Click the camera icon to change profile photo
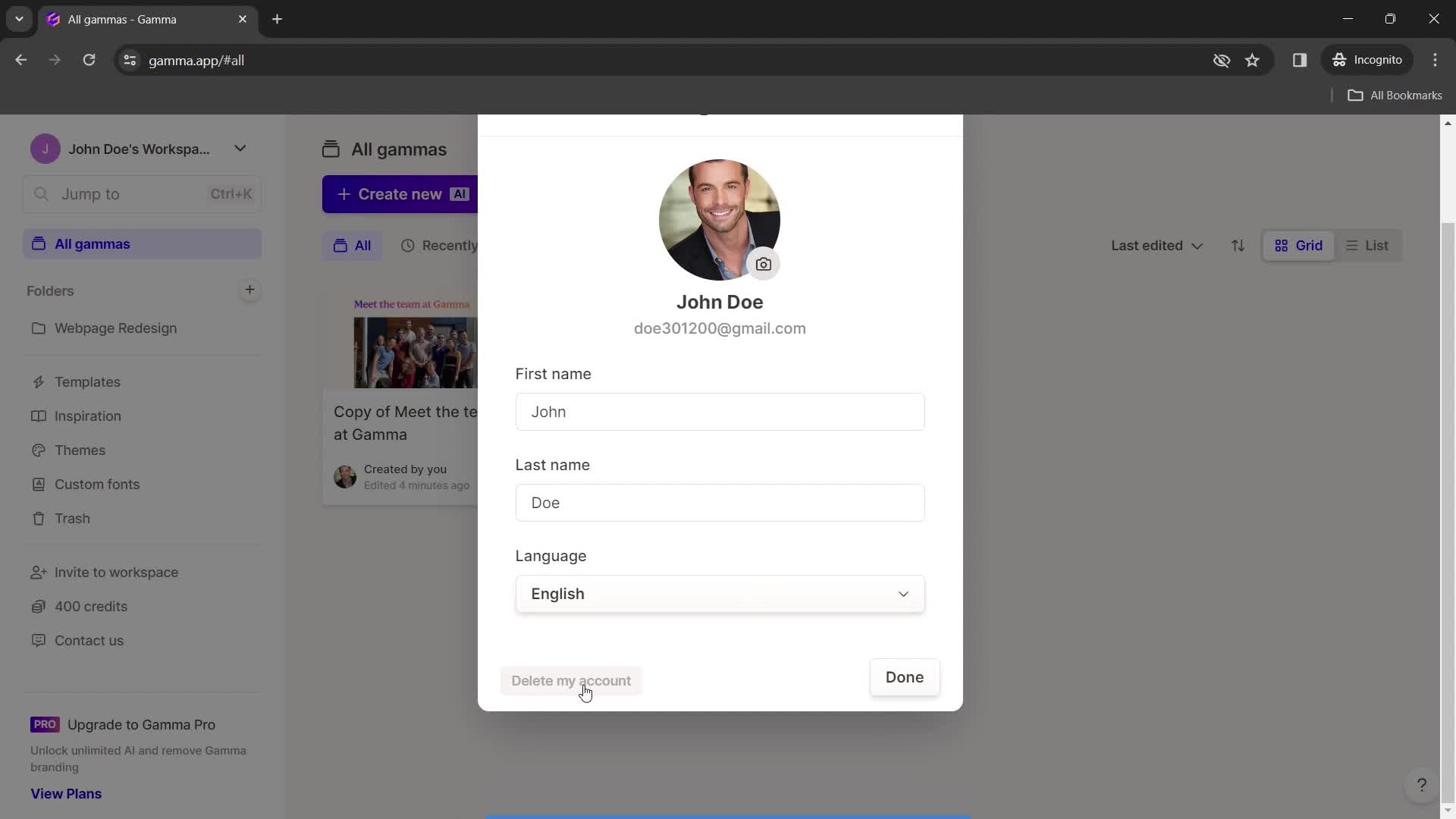Viewport: 1456px width, 819px height. pos(763,263)
